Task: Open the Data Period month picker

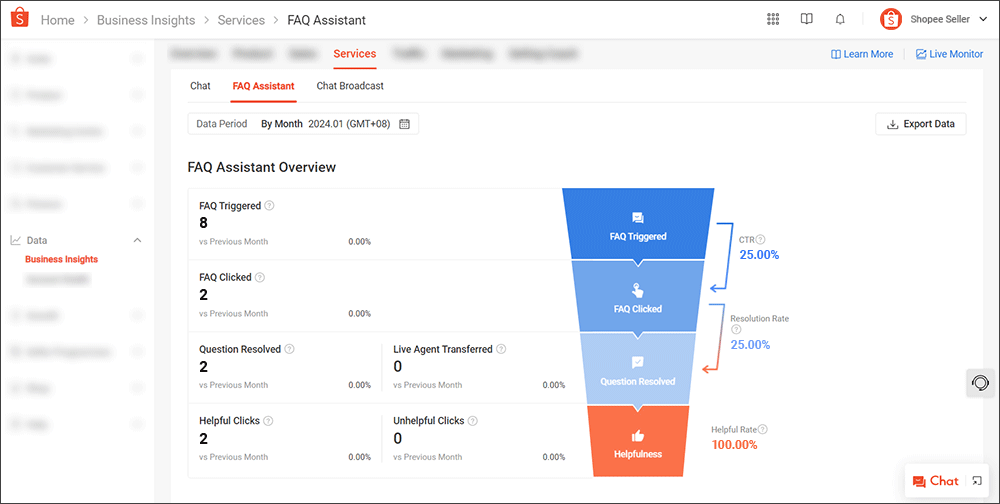Action: click(303, 124)
